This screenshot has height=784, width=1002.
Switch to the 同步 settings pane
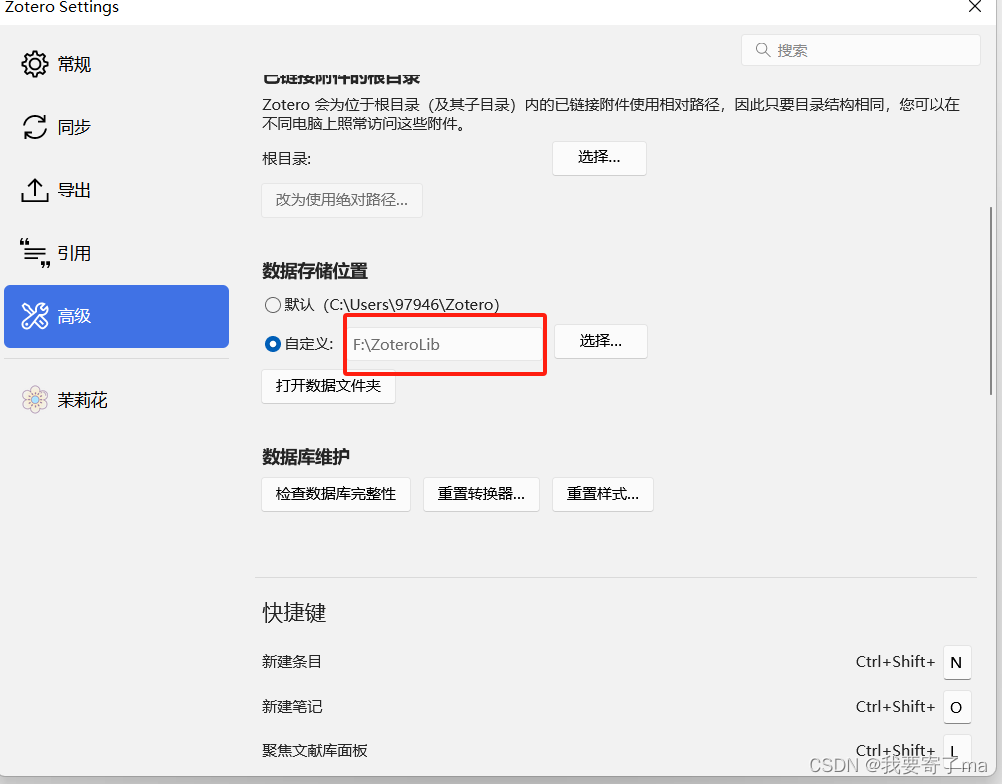click(x=116, y=127)
